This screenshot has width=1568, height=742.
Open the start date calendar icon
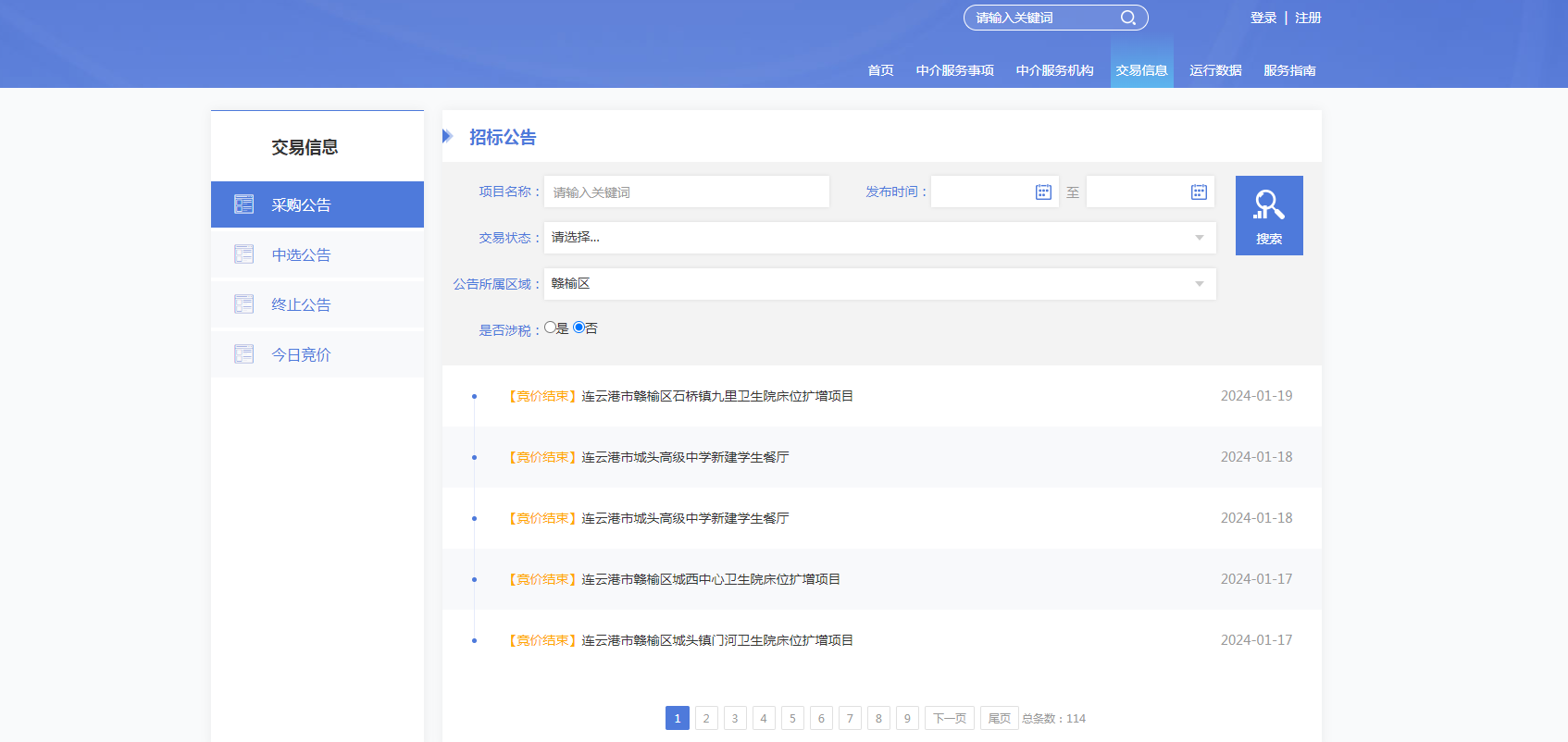[1043, 192]
